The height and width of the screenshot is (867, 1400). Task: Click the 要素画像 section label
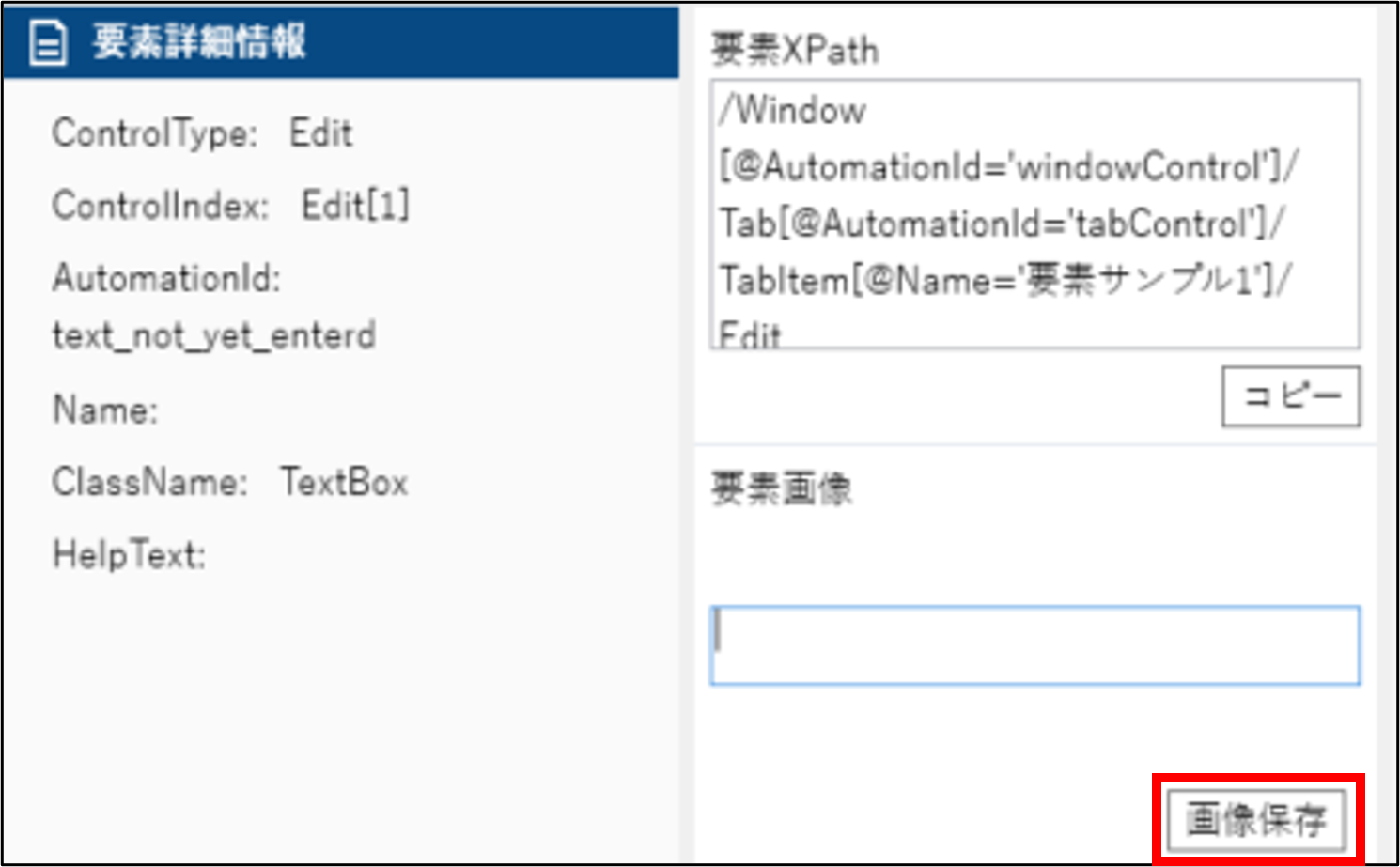(781, 489)
